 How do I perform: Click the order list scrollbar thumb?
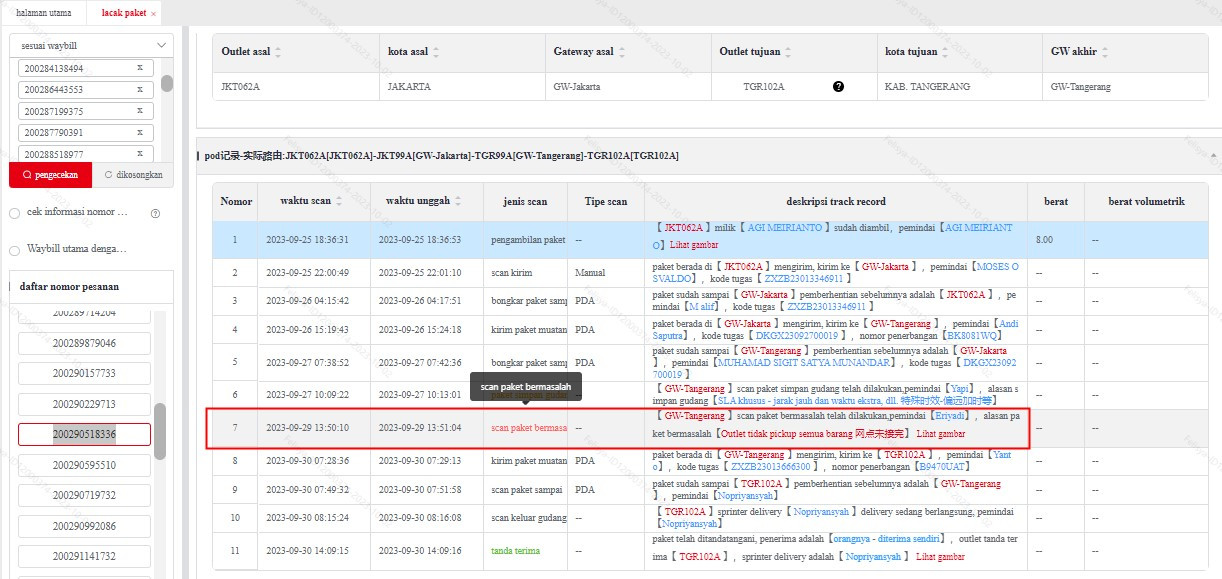(160, 431)
